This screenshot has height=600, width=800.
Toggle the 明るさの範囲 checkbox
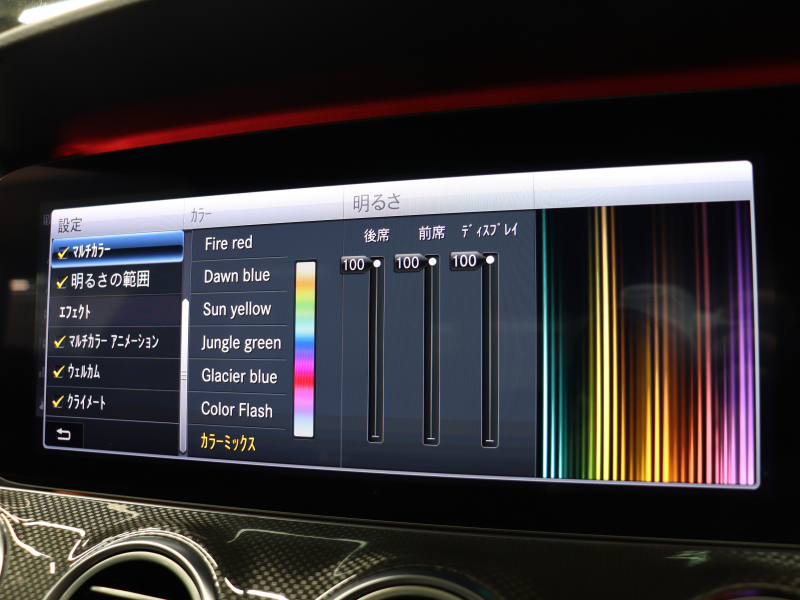62,282
